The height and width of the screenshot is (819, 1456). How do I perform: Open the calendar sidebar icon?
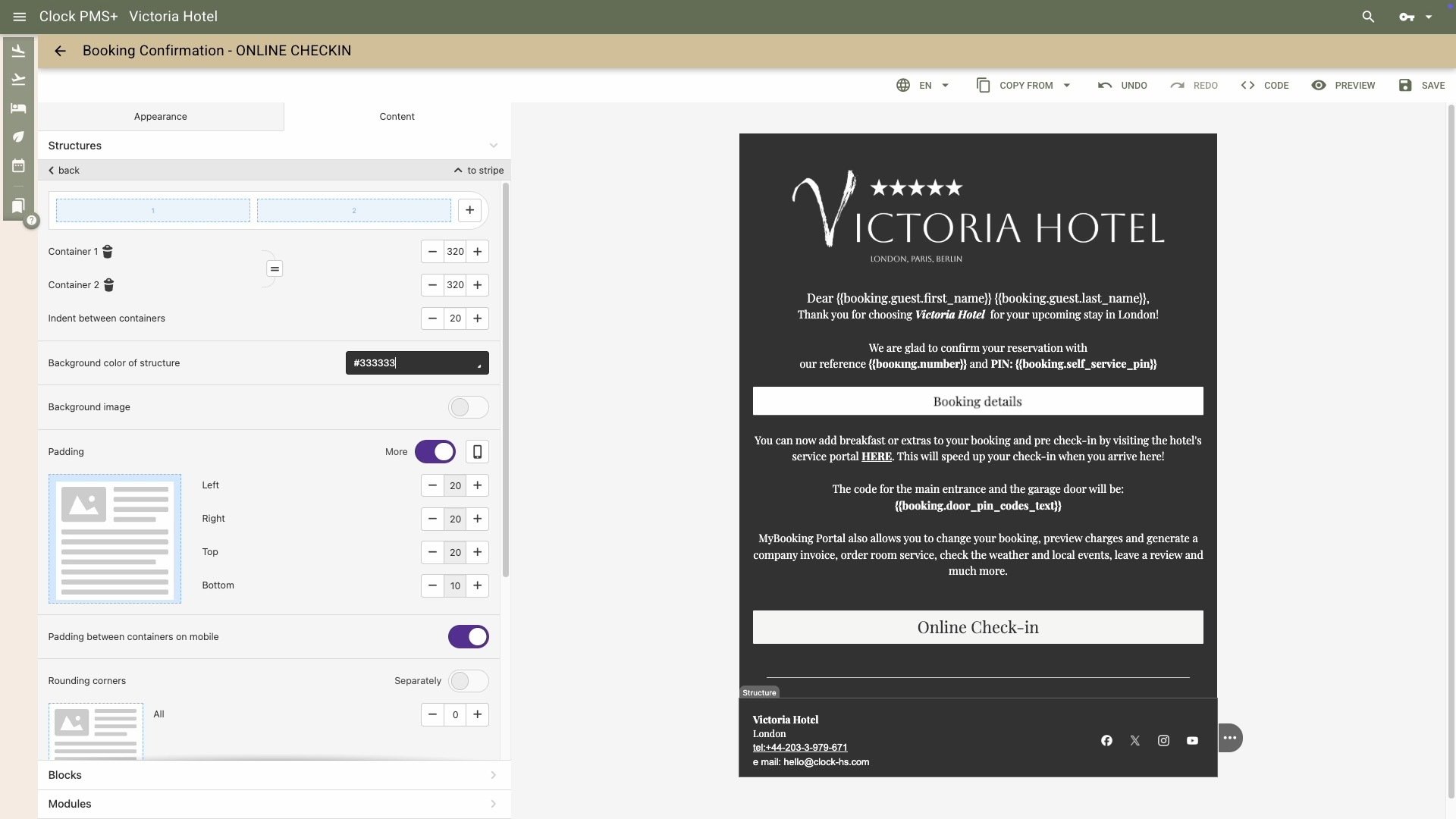tap(19, 166)
